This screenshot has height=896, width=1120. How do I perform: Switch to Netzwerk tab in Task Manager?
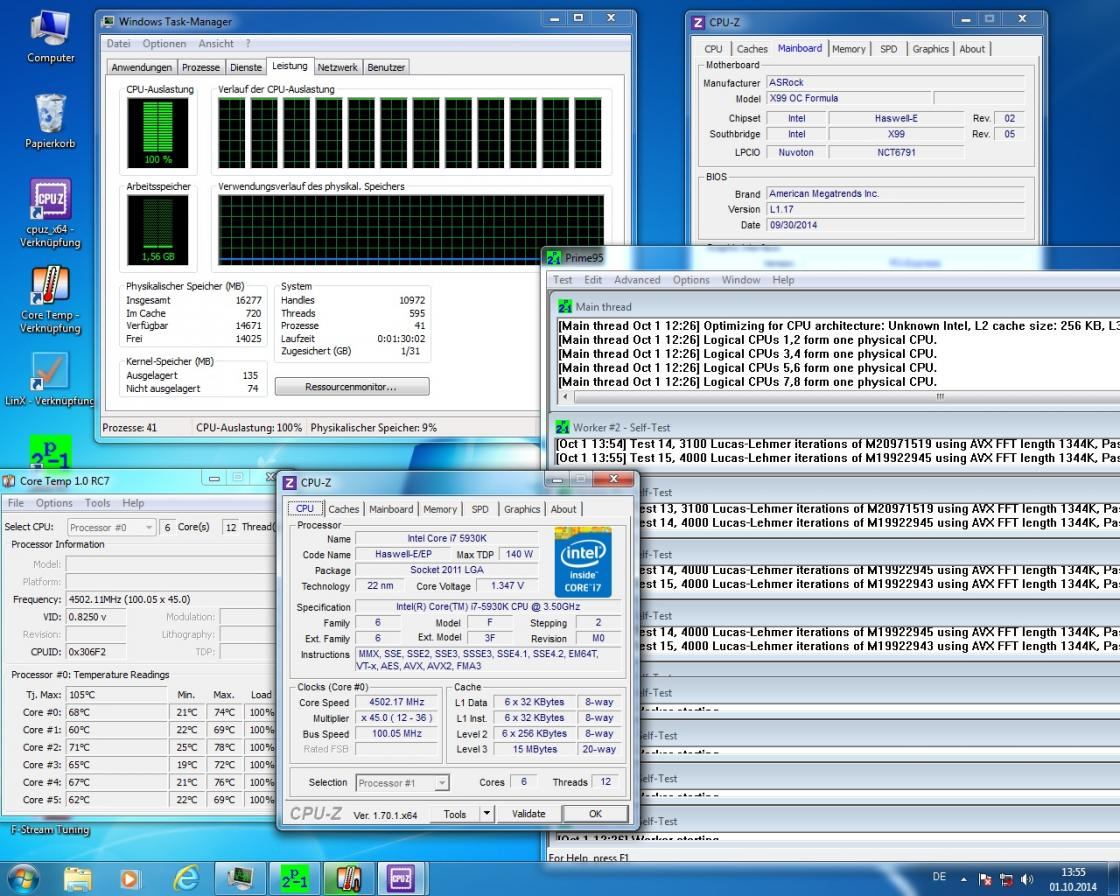[x=337, y=67]
